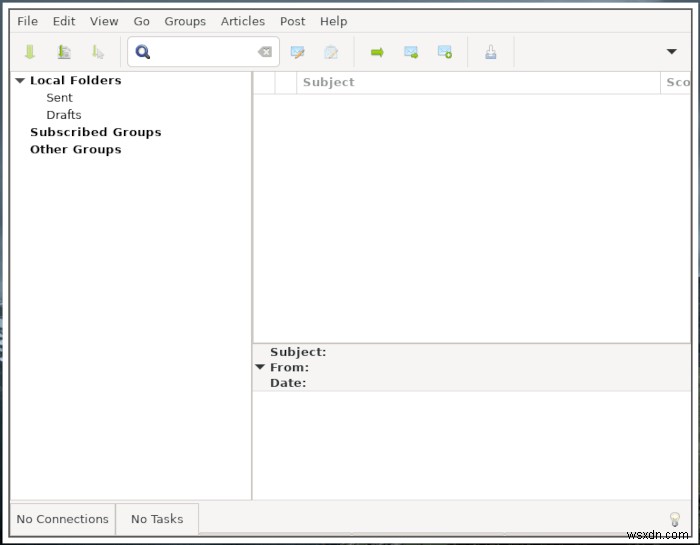Screen dimensions: 700x545
Task: Open the File menu
Action: pos(27,21)
